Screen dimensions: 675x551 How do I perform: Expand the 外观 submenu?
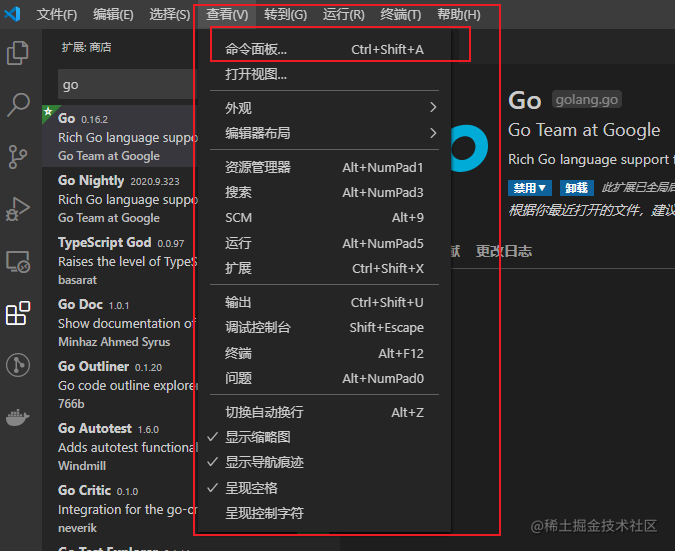[x=324, y=108]
